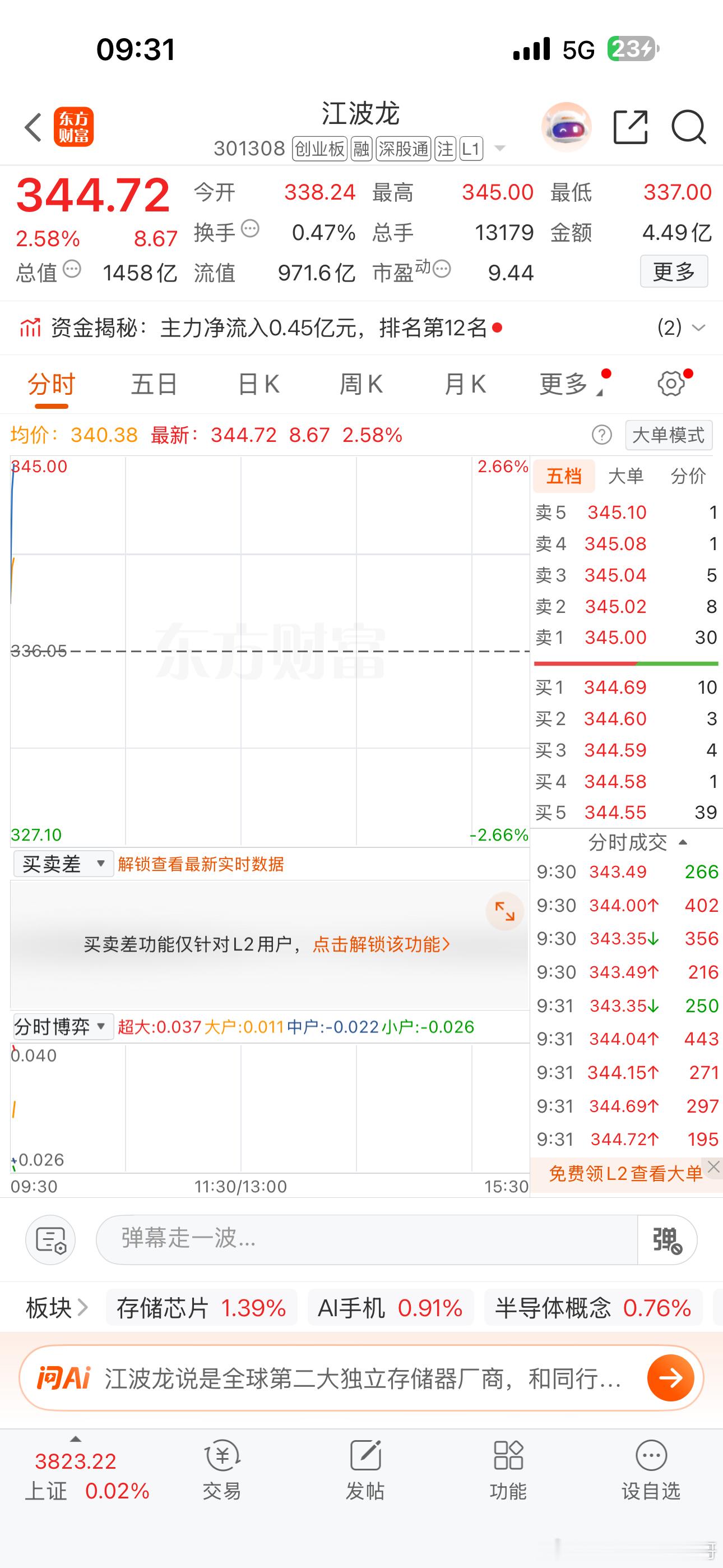Open 半导体概念 sector tag
Screen dimensions: 723x1568
click(x=593, y=1307)
